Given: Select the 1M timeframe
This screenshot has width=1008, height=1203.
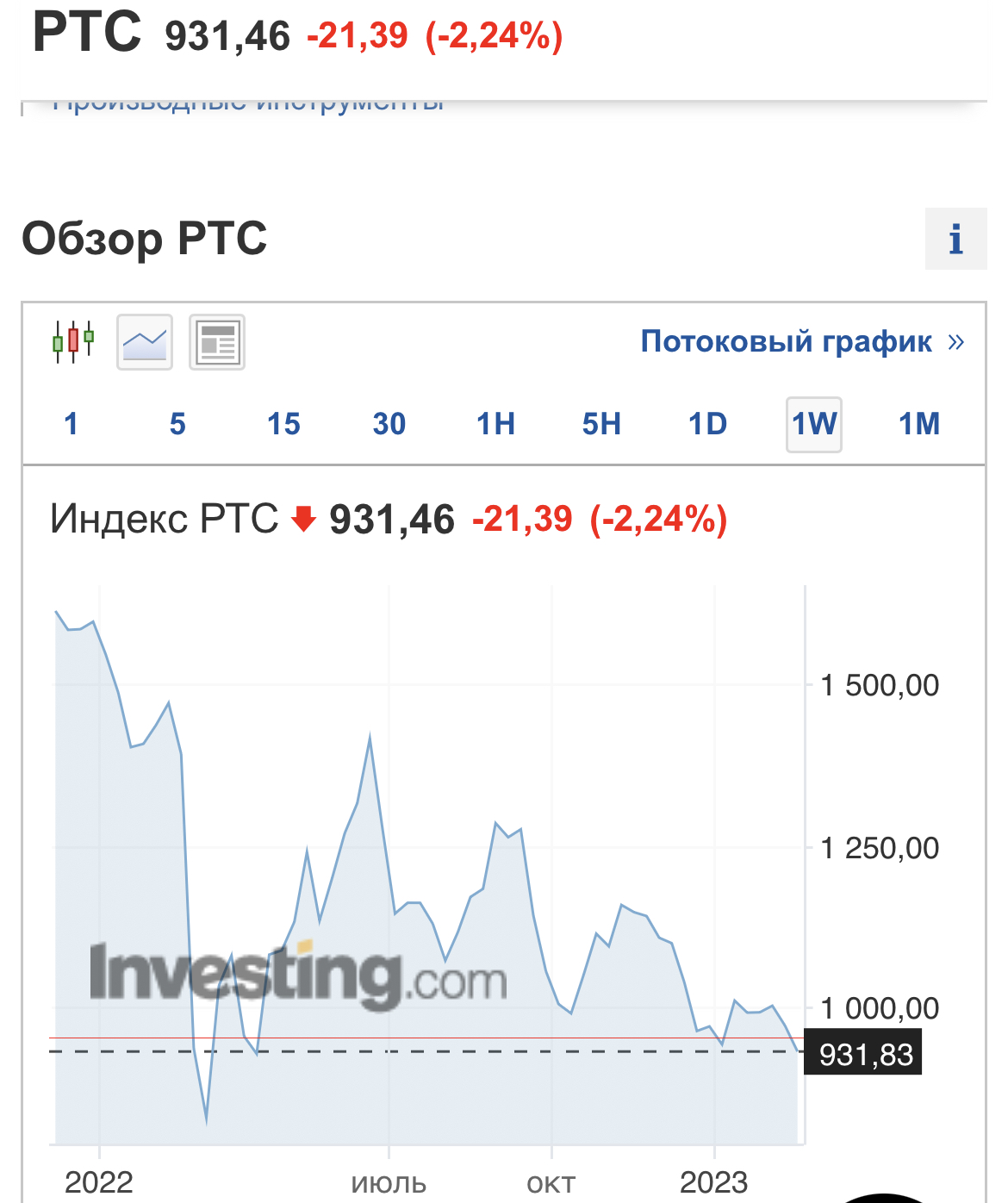Looking at the screenshot, I should 919,424.
